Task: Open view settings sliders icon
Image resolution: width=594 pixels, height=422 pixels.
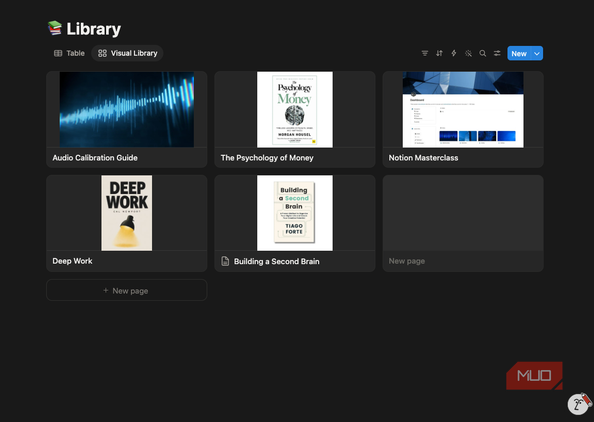Action: point(497,53)
